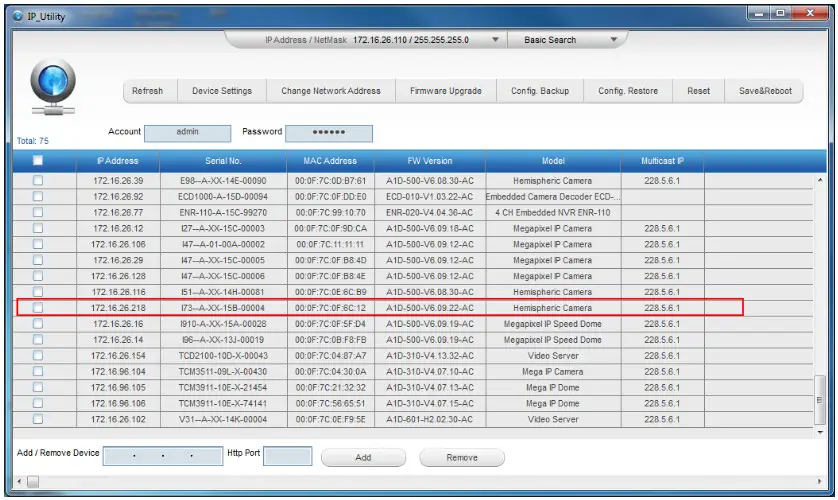Select serial TCD2100-10D-X-00043 cell
Image resolution: width=838 pixels, height=500 pixels.
(x=223, y=355)
